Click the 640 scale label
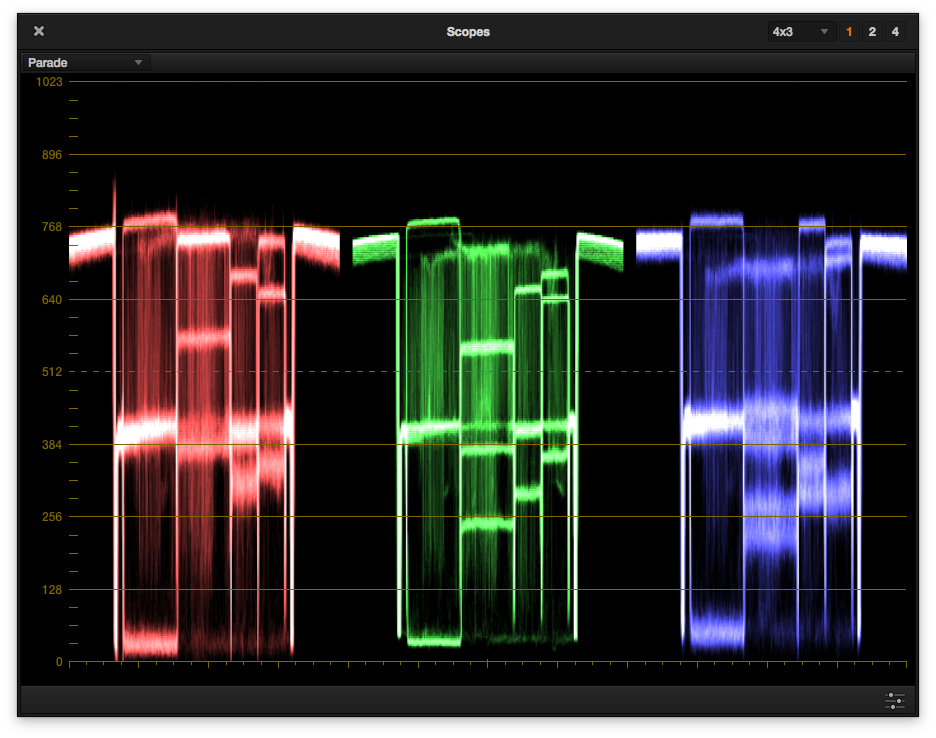This screenshot has width=936, height=738. coord(52,300)
